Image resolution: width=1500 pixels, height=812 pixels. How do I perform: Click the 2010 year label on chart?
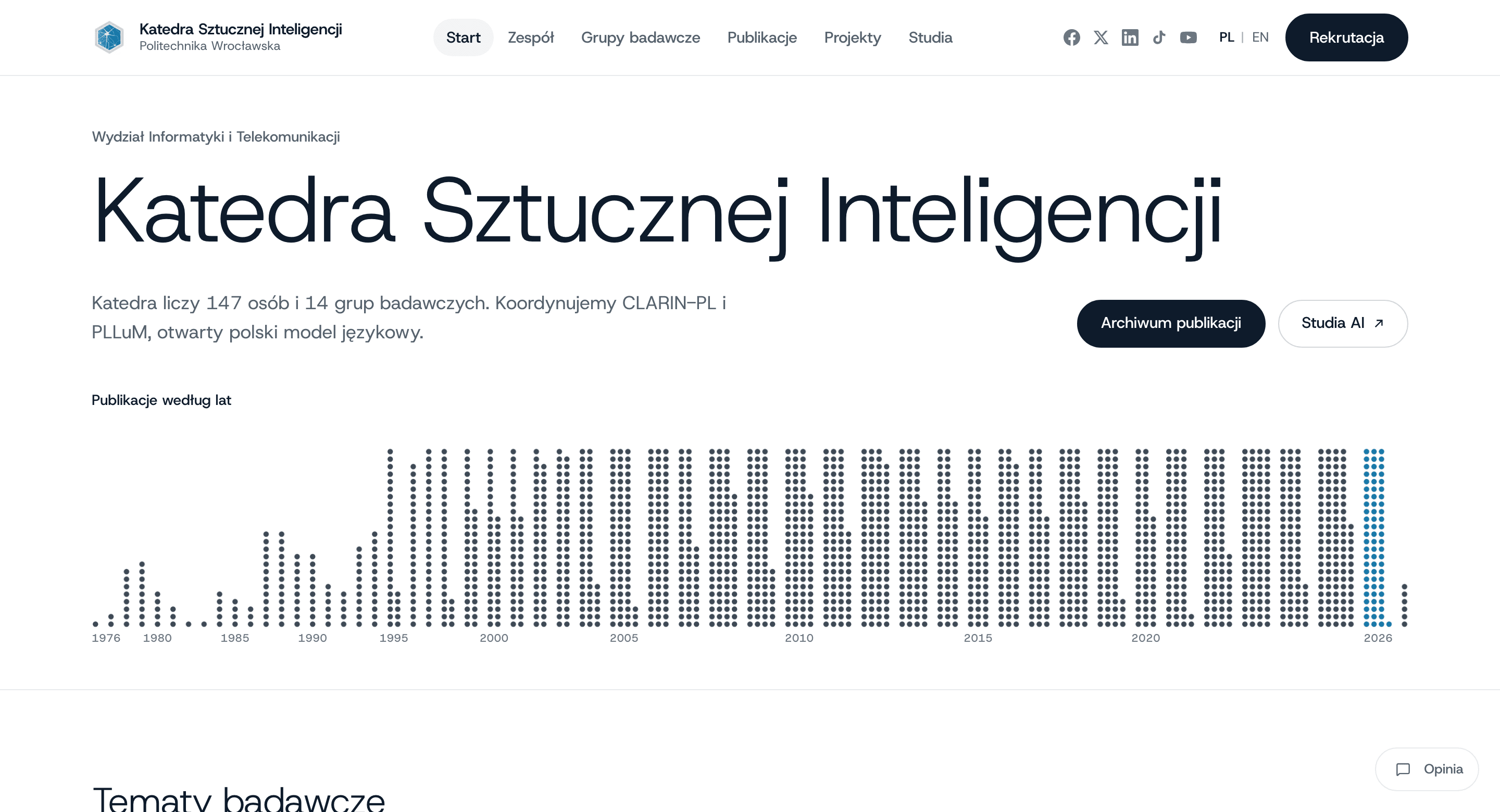(799, 638)
